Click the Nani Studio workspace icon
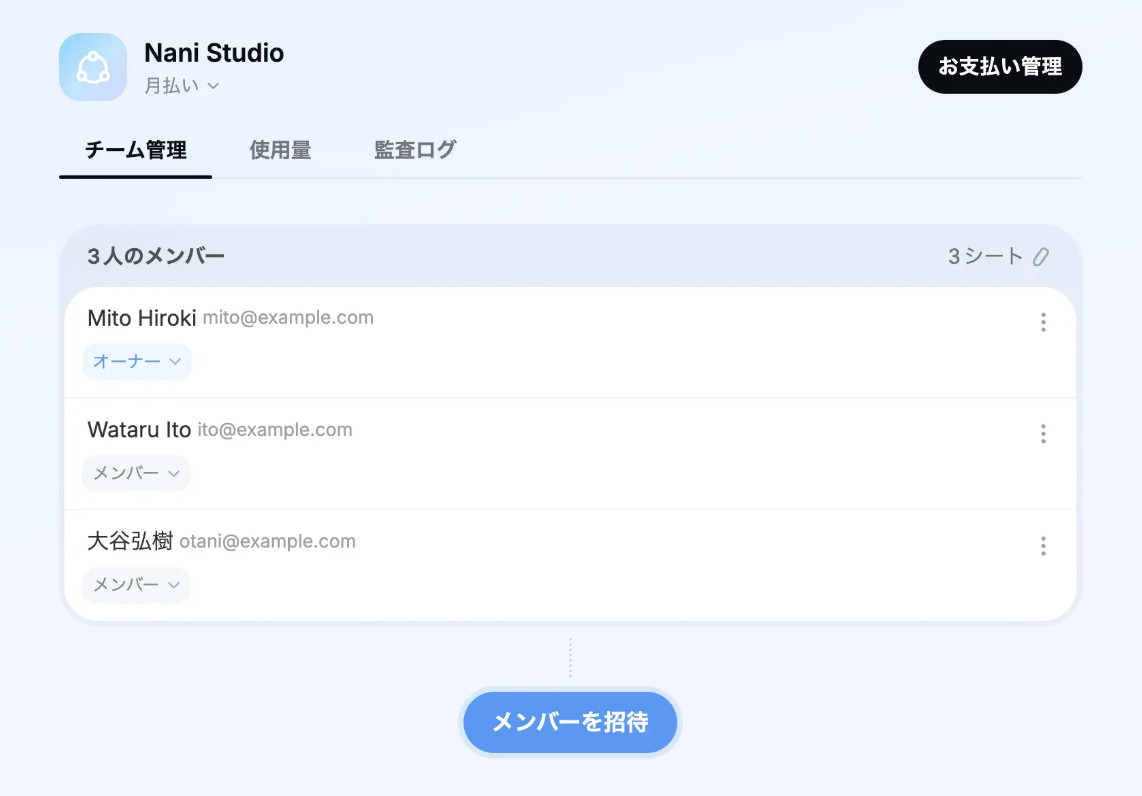The height and width of the screenshot is (796, 1142). [92, 66]
